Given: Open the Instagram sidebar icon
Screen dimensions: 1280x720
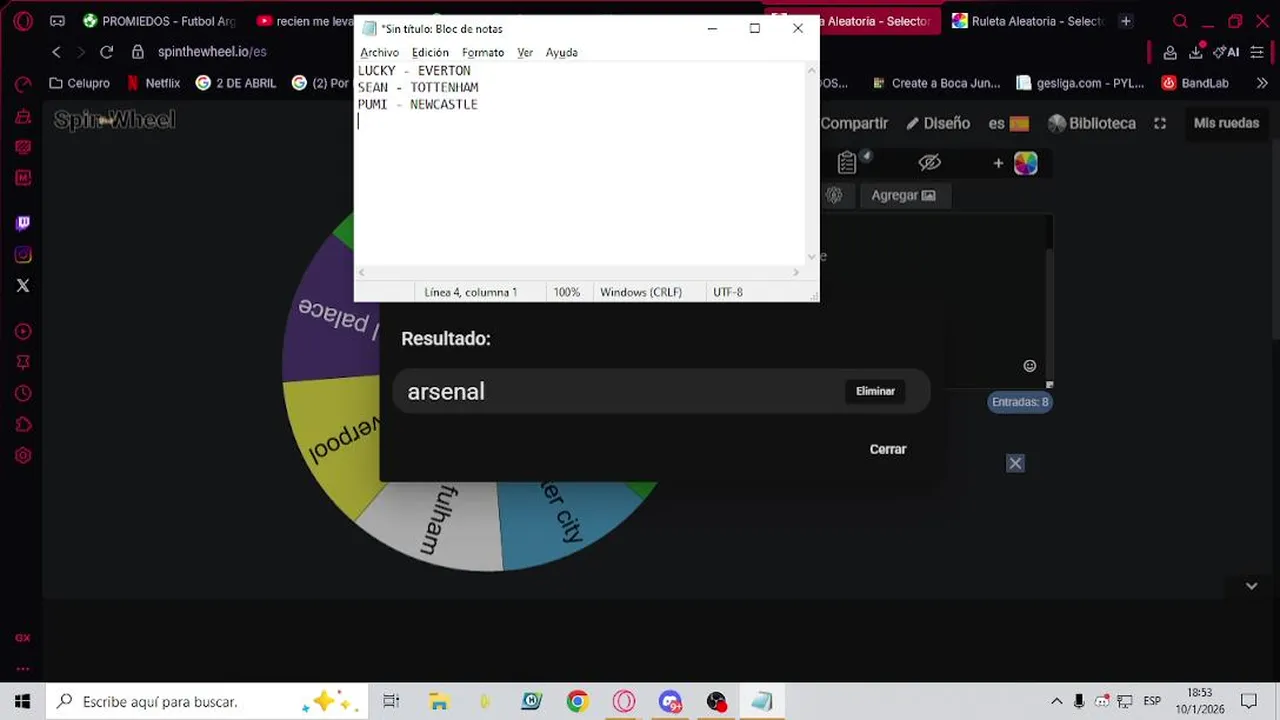Looking at the screenshot, I should tap(23, 255).
